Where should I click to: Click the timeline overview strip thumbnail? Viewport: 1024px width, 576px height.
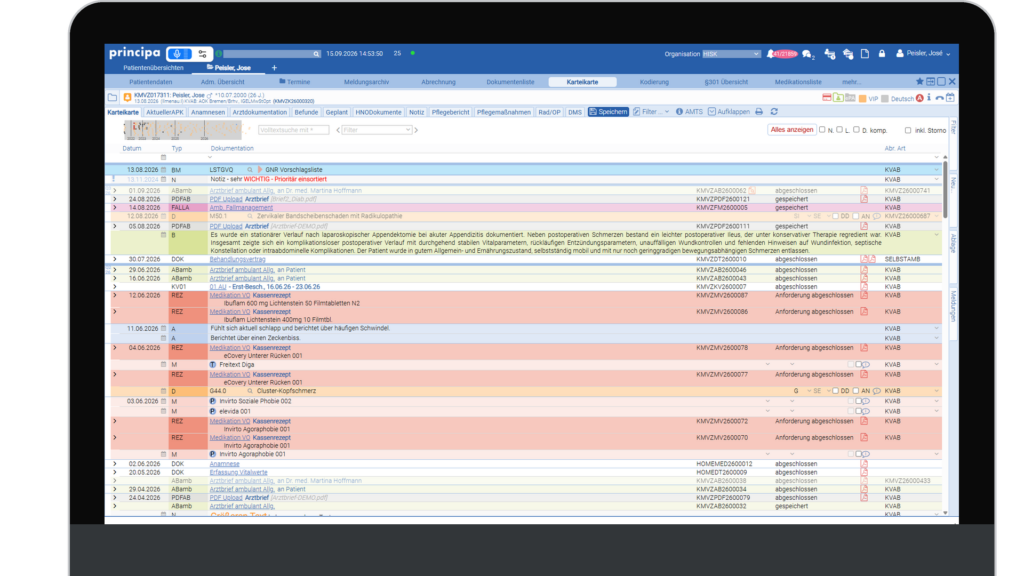tap(183, 130)
